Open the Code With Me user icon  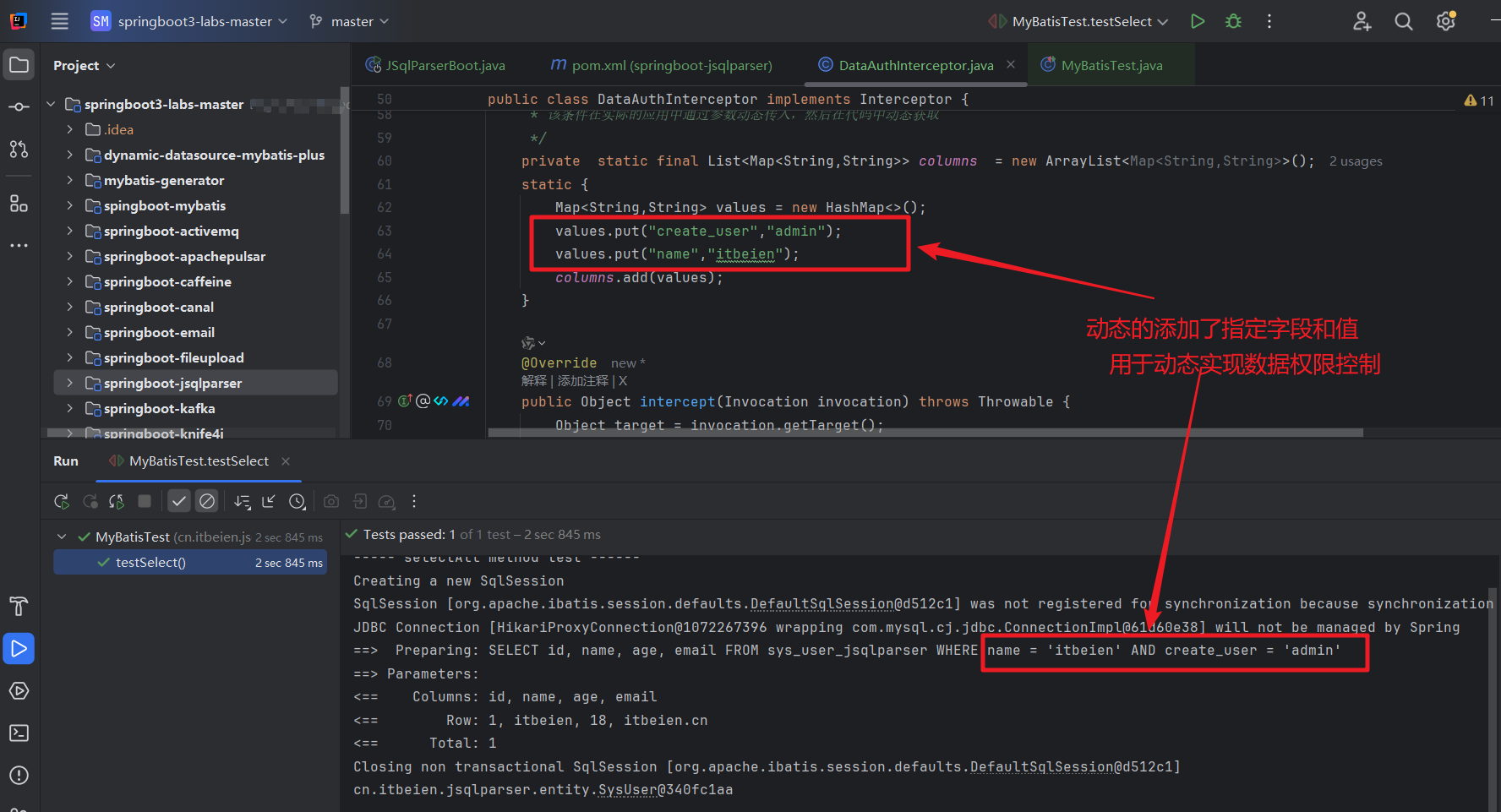point(1362,21)
